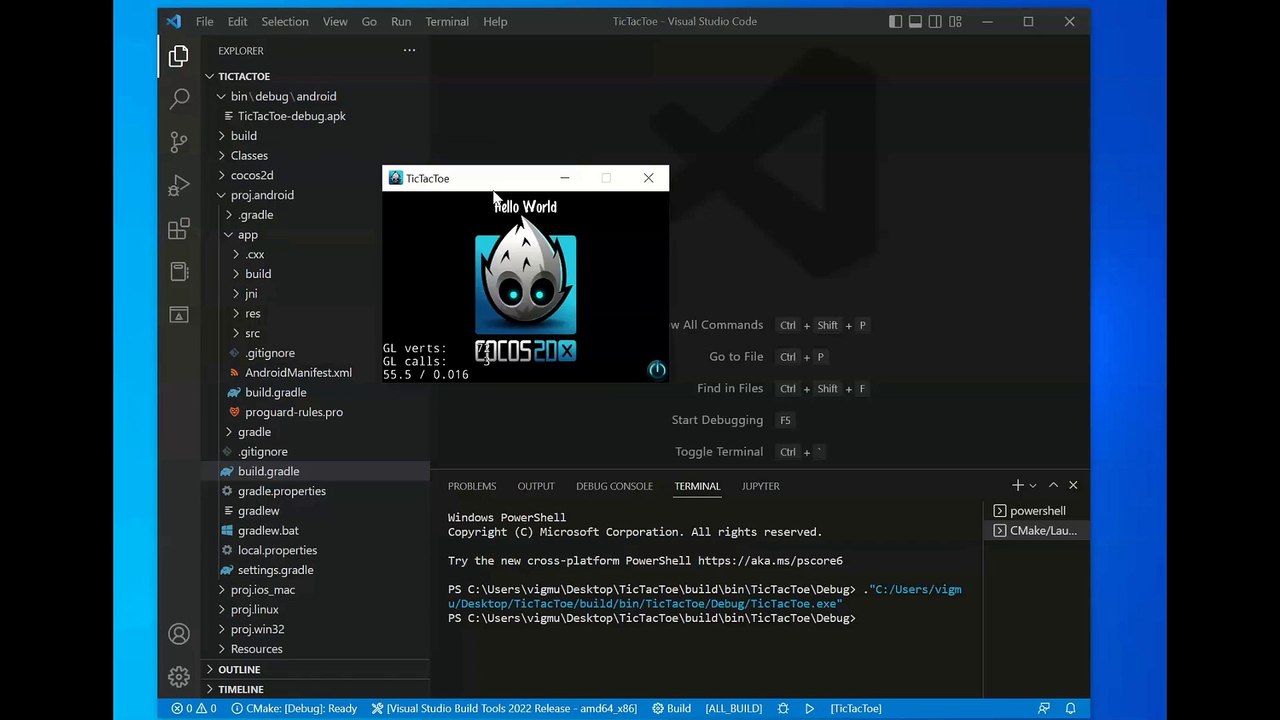The width and height of the screenshot is (1280, 720).
Task: Open Run and Debug view
Action: (x=179, y=186)
